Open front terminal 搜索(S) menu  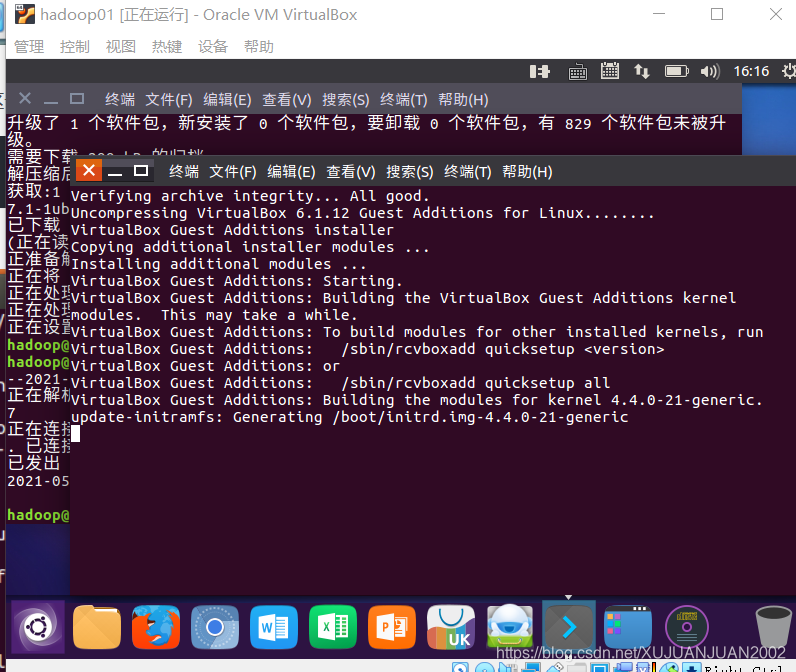pyautogui.click(x=410, y=172)
